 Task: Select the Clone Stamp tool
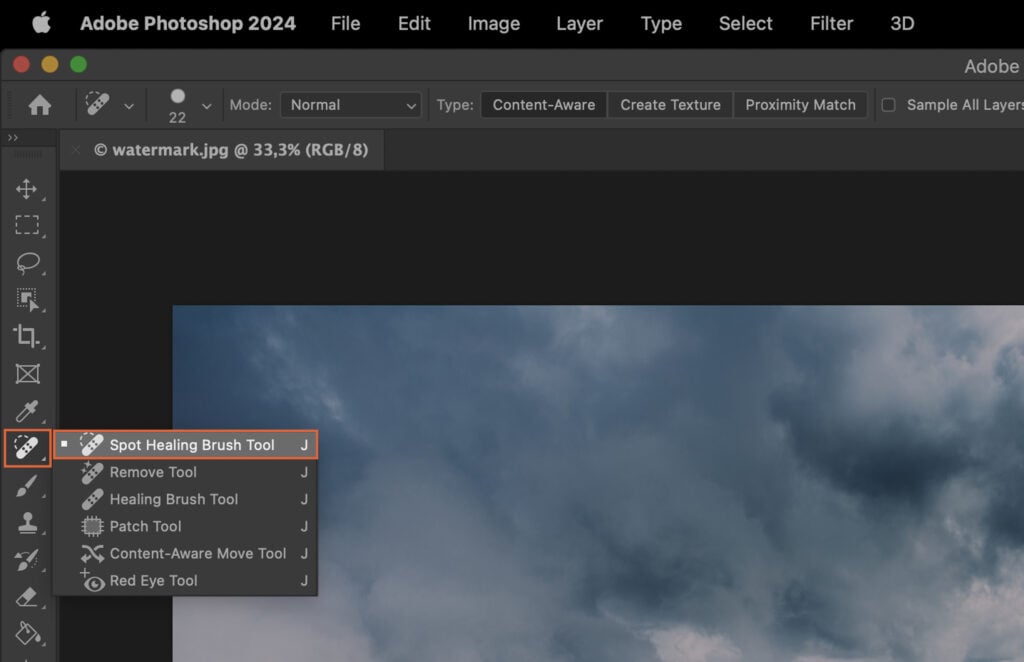pyautogui.click(x=29, y=522)
